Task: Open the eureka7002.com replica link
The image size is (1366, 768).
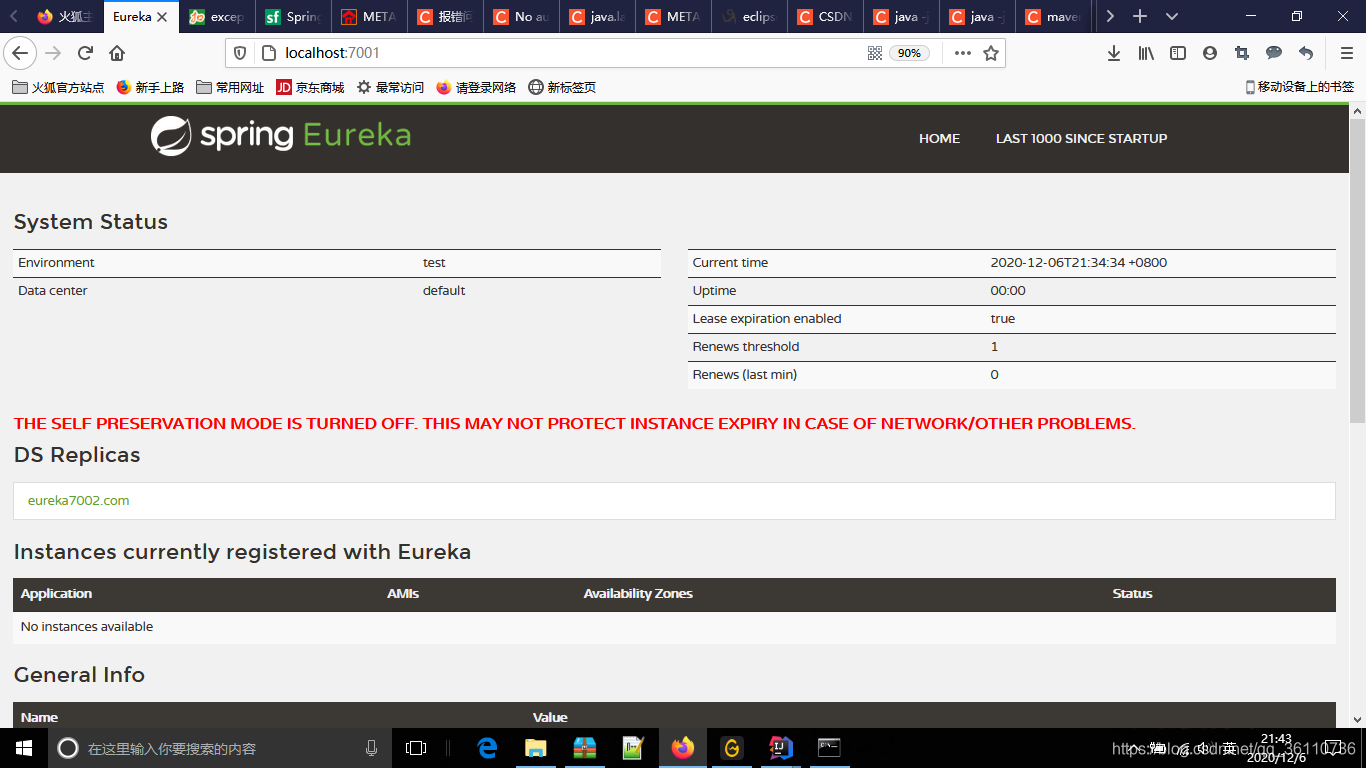Action: click(x=78, y=501)
